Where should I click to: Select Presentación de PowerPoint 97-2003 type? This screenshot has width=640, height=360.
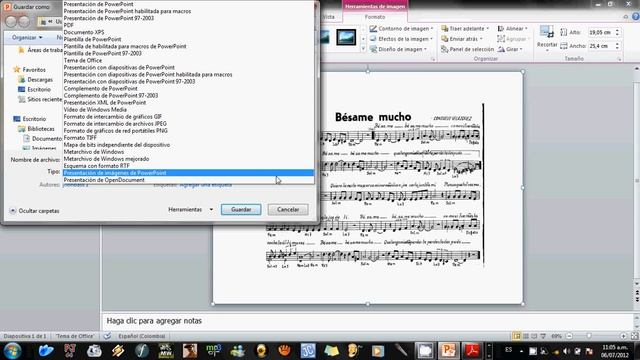pyautogui.click(x=189, y=18)
